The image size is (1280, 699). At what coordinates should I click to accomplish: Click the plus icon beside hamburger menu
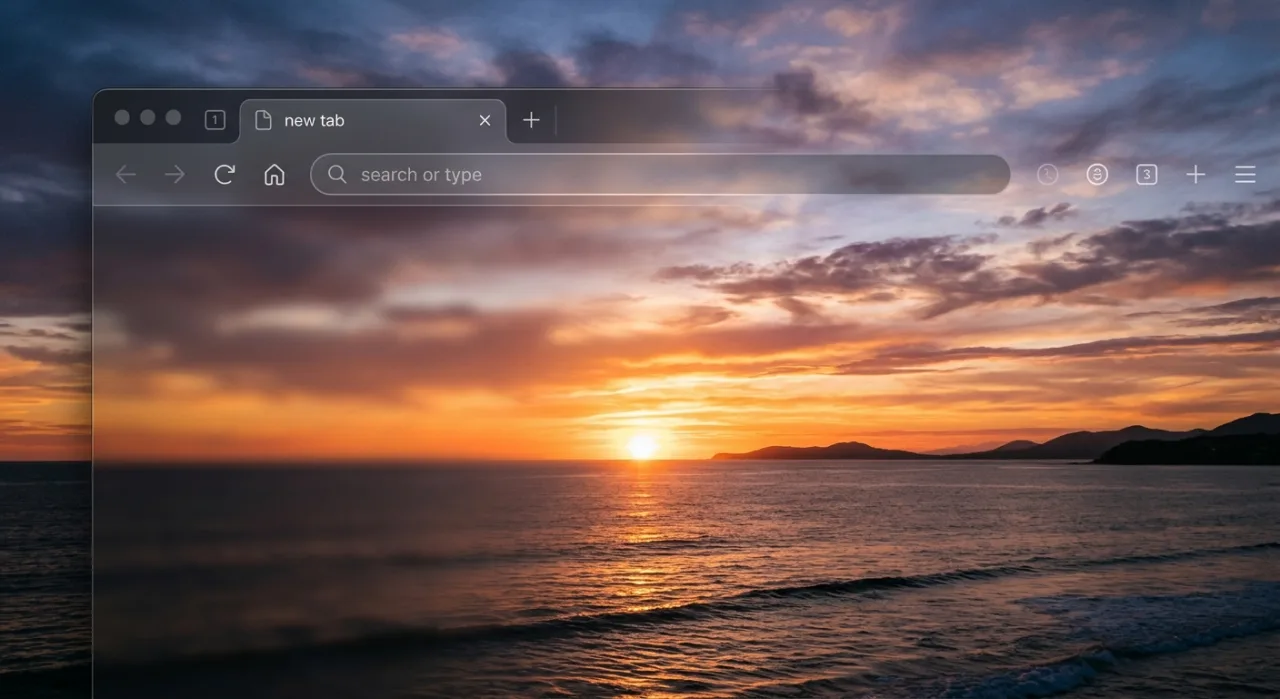1196,175
